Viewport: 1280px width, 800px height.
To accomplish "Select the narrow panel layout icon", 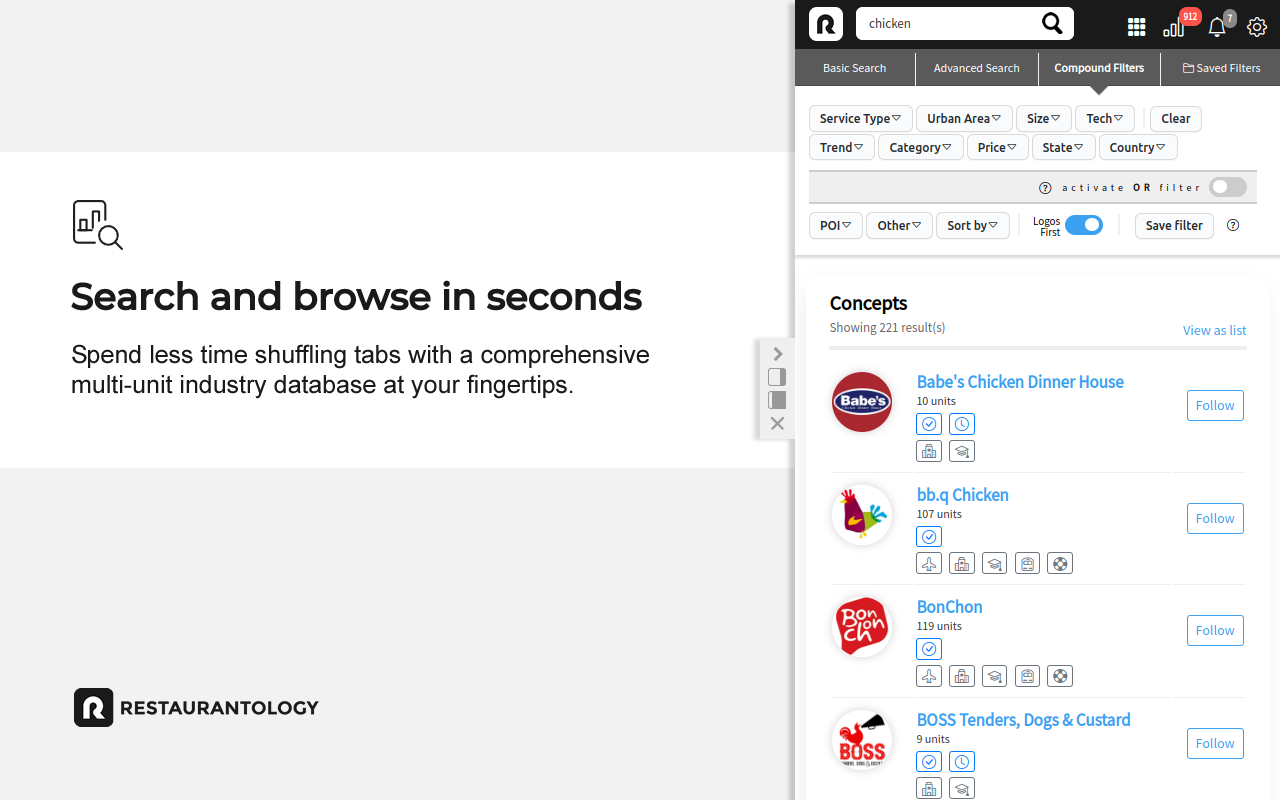I will tap(777, 377).
